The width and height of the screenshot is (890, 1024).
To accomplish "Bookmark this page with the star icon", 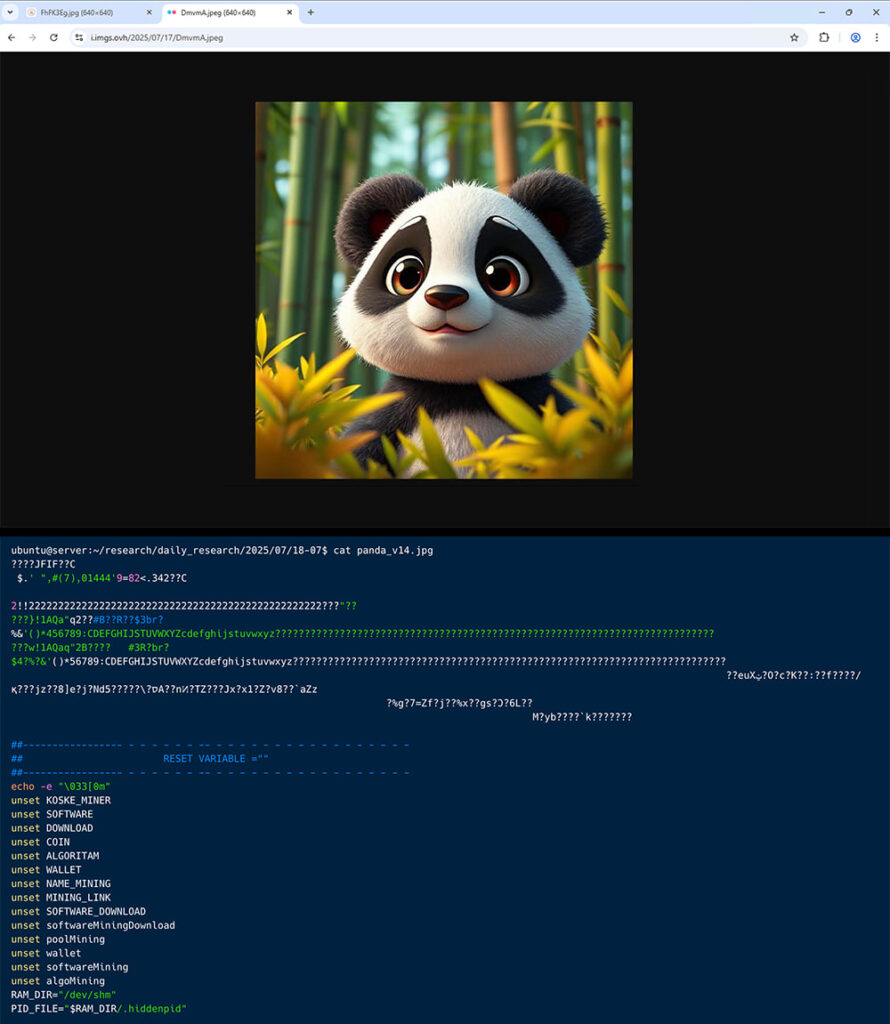I will (x=795, y=37).
